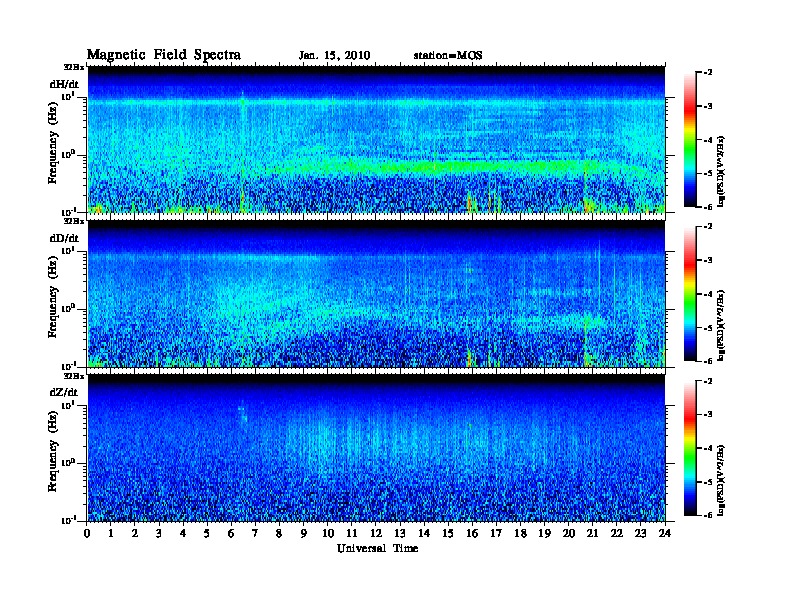Click hour tick label "14" on time axis
This screenshot has width=792, height=612.
tap(424, 533)
